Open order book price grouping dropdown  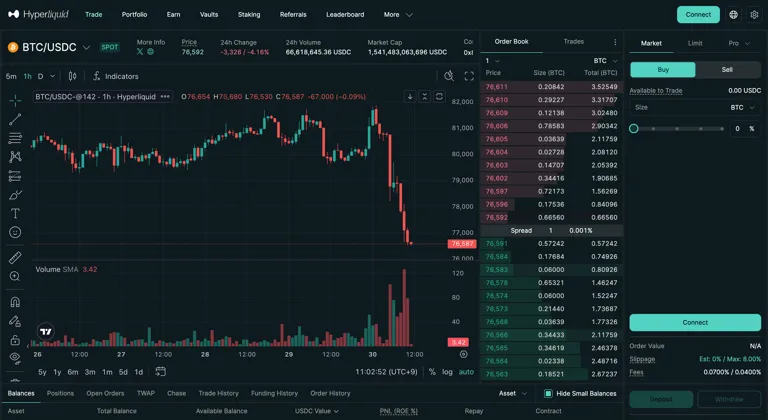[x=492, y=61]
